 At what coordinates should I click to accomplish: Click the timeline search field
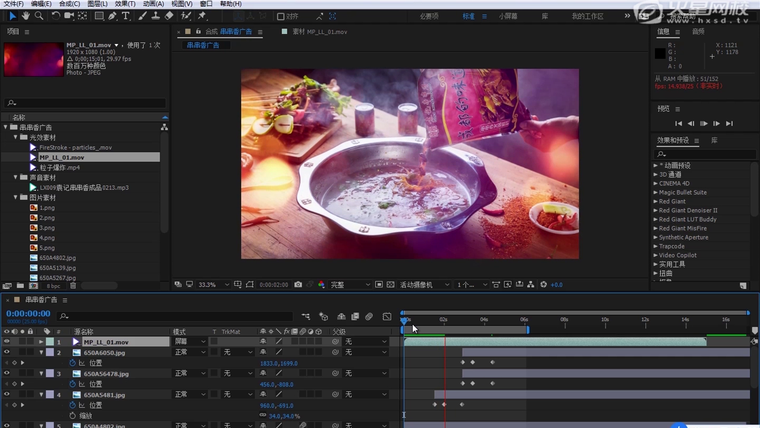[x=150, y=314]
